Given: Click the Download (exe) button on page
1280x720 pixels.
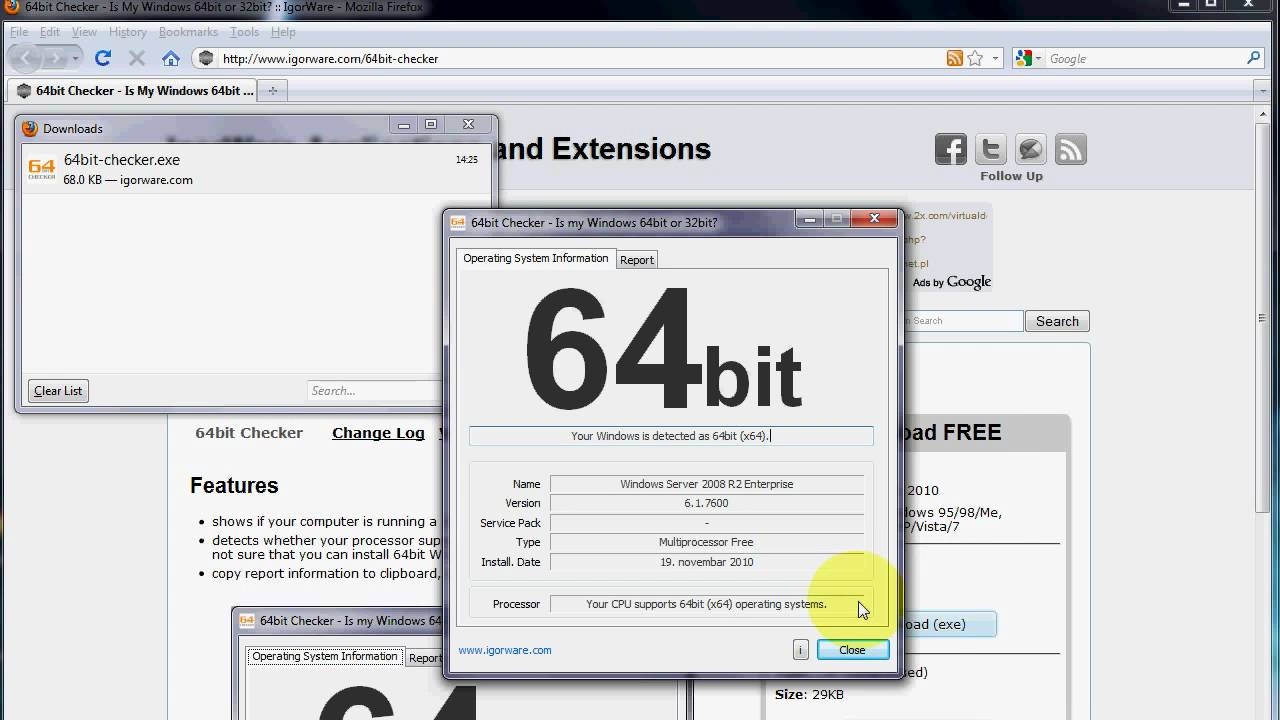Looking at the screenshot, I should (948, 624).
